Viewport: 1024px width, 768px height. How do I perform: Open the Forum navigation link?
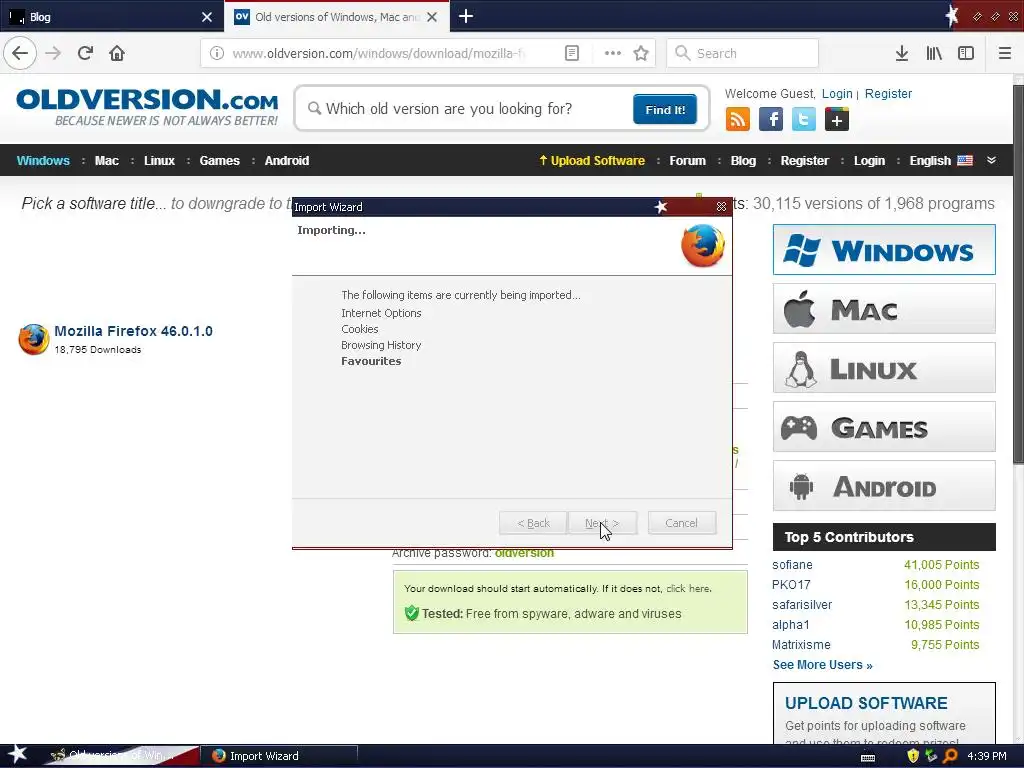687,161
